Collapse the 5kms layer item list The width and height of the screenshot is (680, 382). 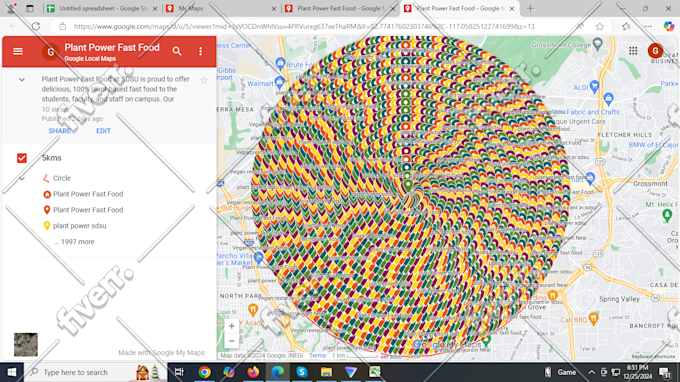tap(22, 178)
